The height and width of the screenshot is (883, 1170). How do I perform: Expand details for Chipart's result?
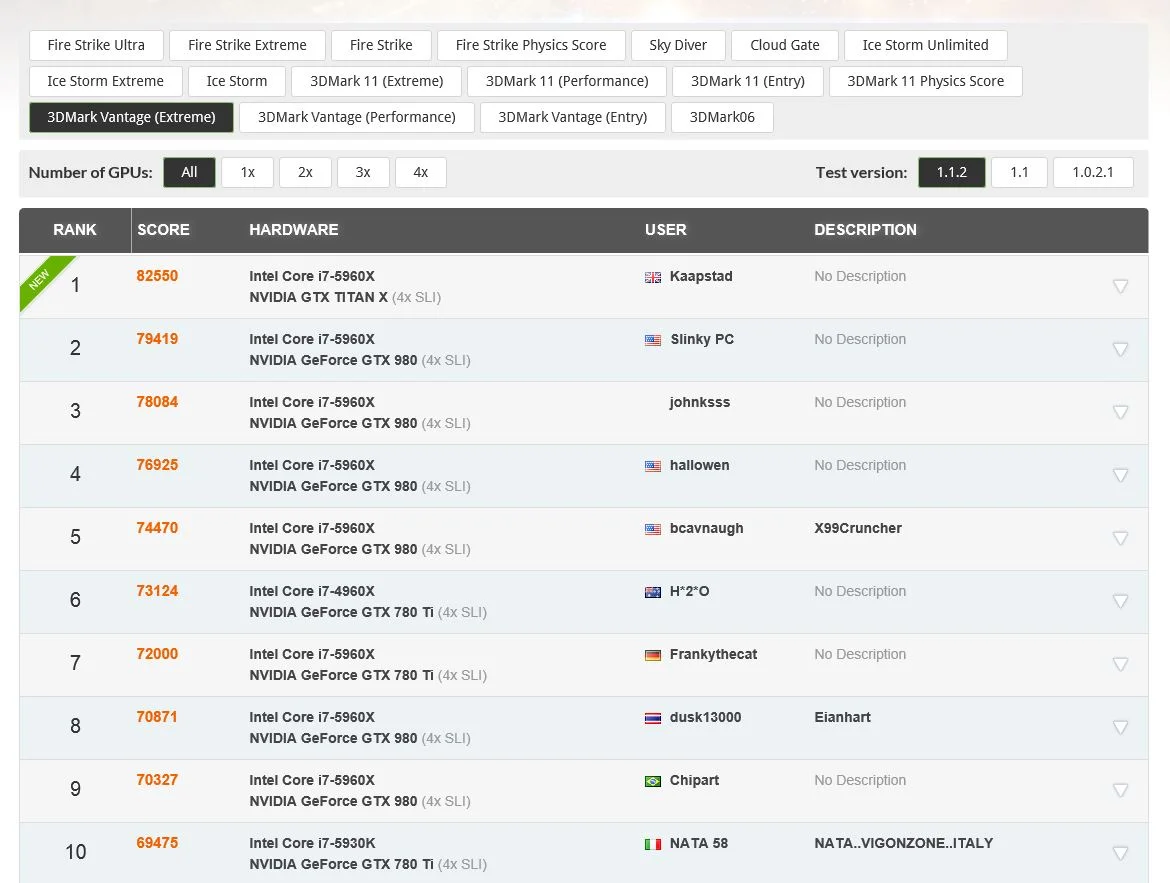tap(1120, 790)
